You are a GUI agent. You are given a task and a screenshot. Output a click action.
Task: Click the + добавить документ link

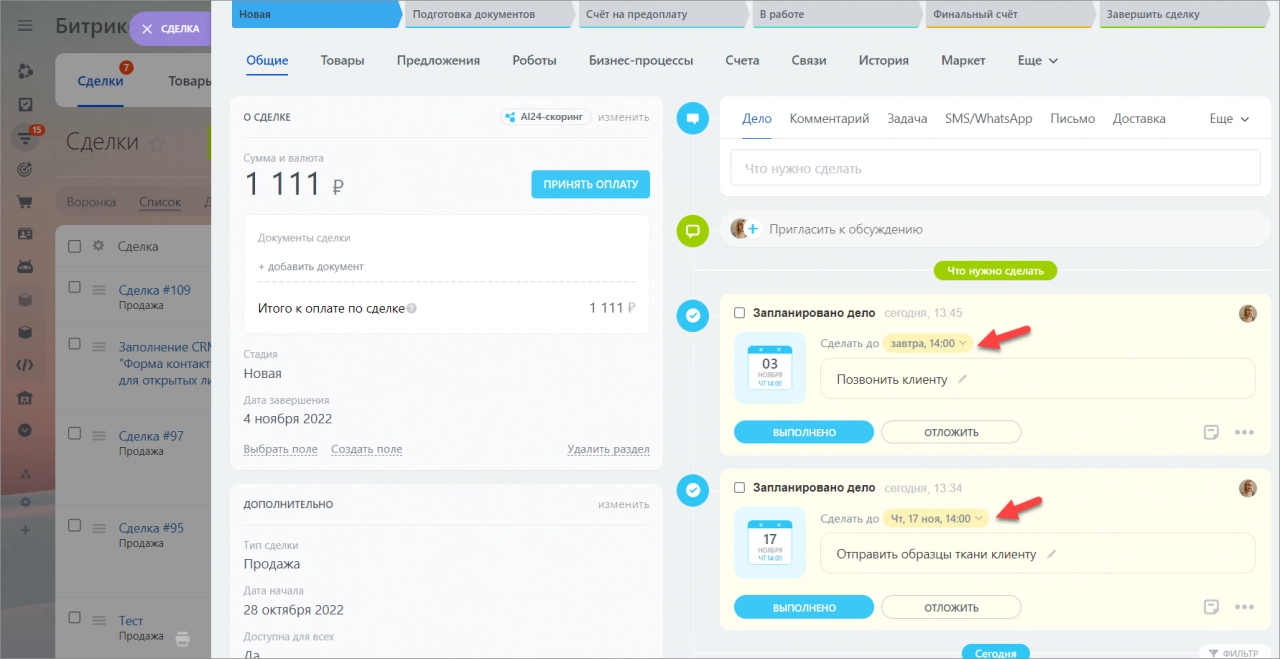click(x=311, y=267)
